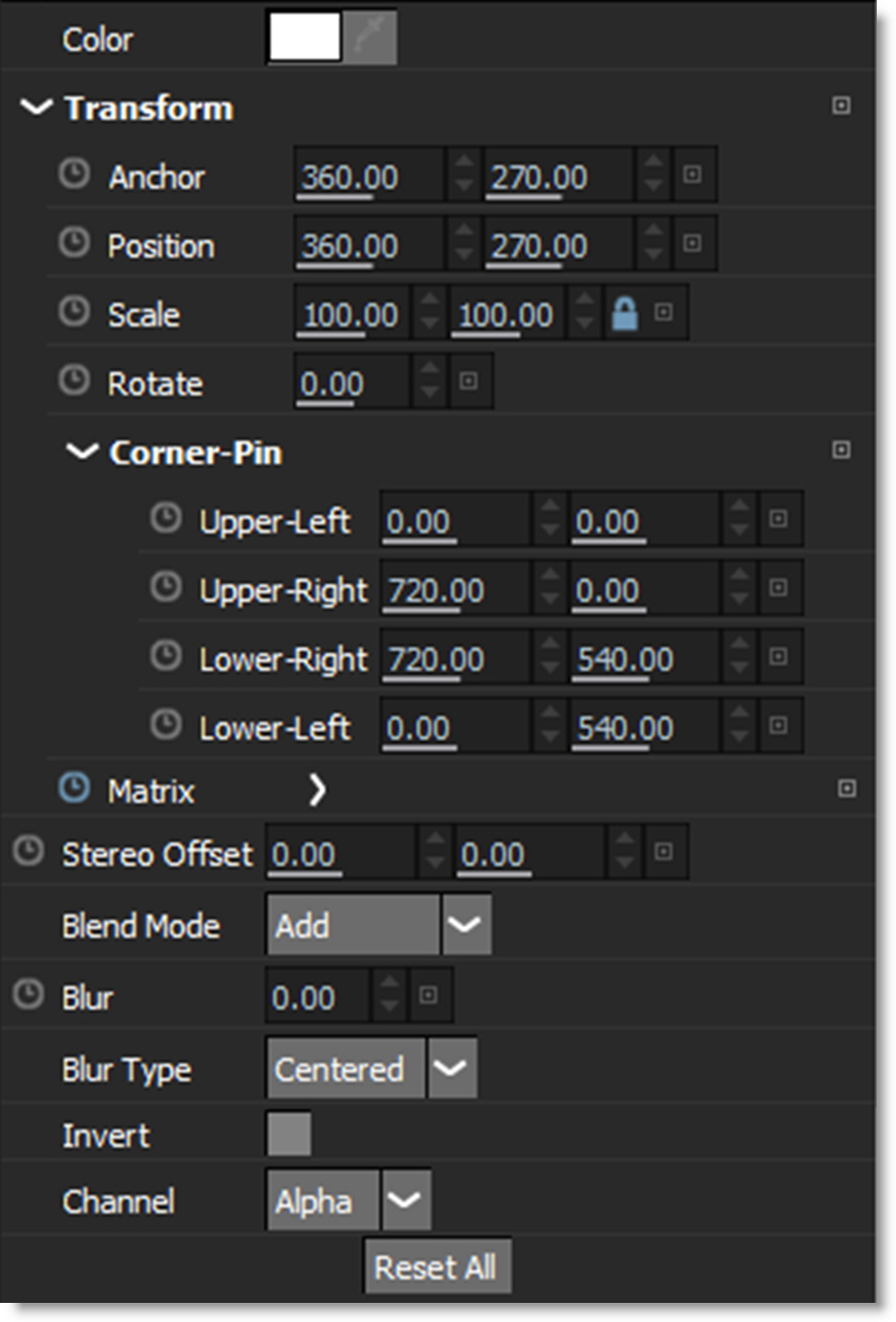Enable the Invert checkbox
Image resolution: width=896 pixels, height=1322 pixels.
pos(289,1135)
